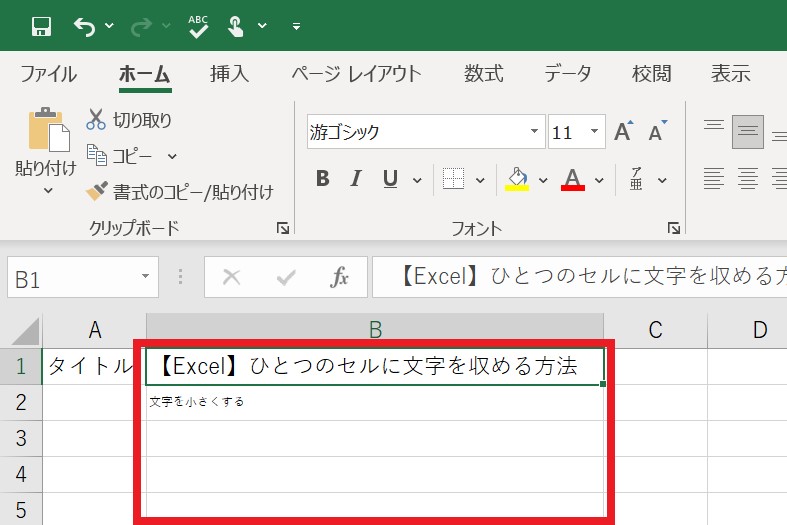
Task: Open the 游ゴシック font name dropdown
Action: pos(534,132)
